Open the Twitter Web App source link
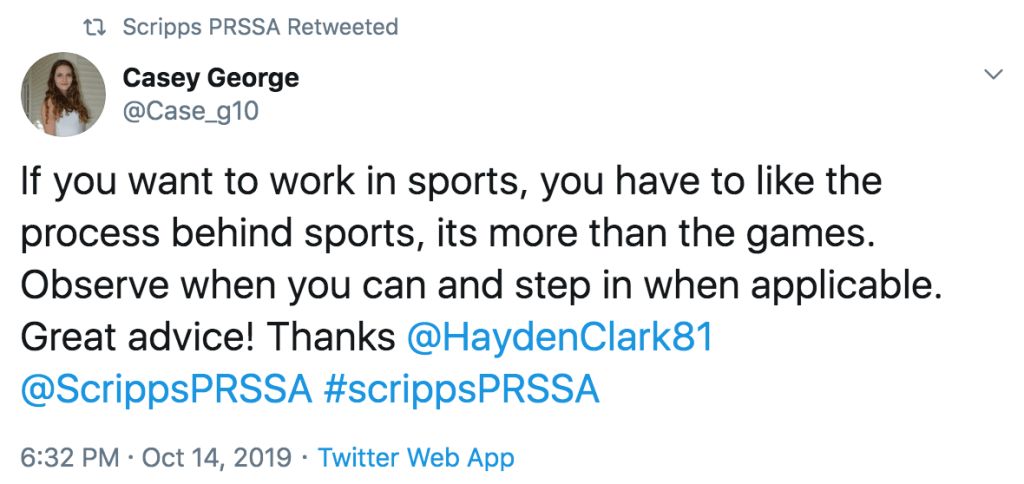Viewport: 1024px width, 484px height. pos(416,459)
